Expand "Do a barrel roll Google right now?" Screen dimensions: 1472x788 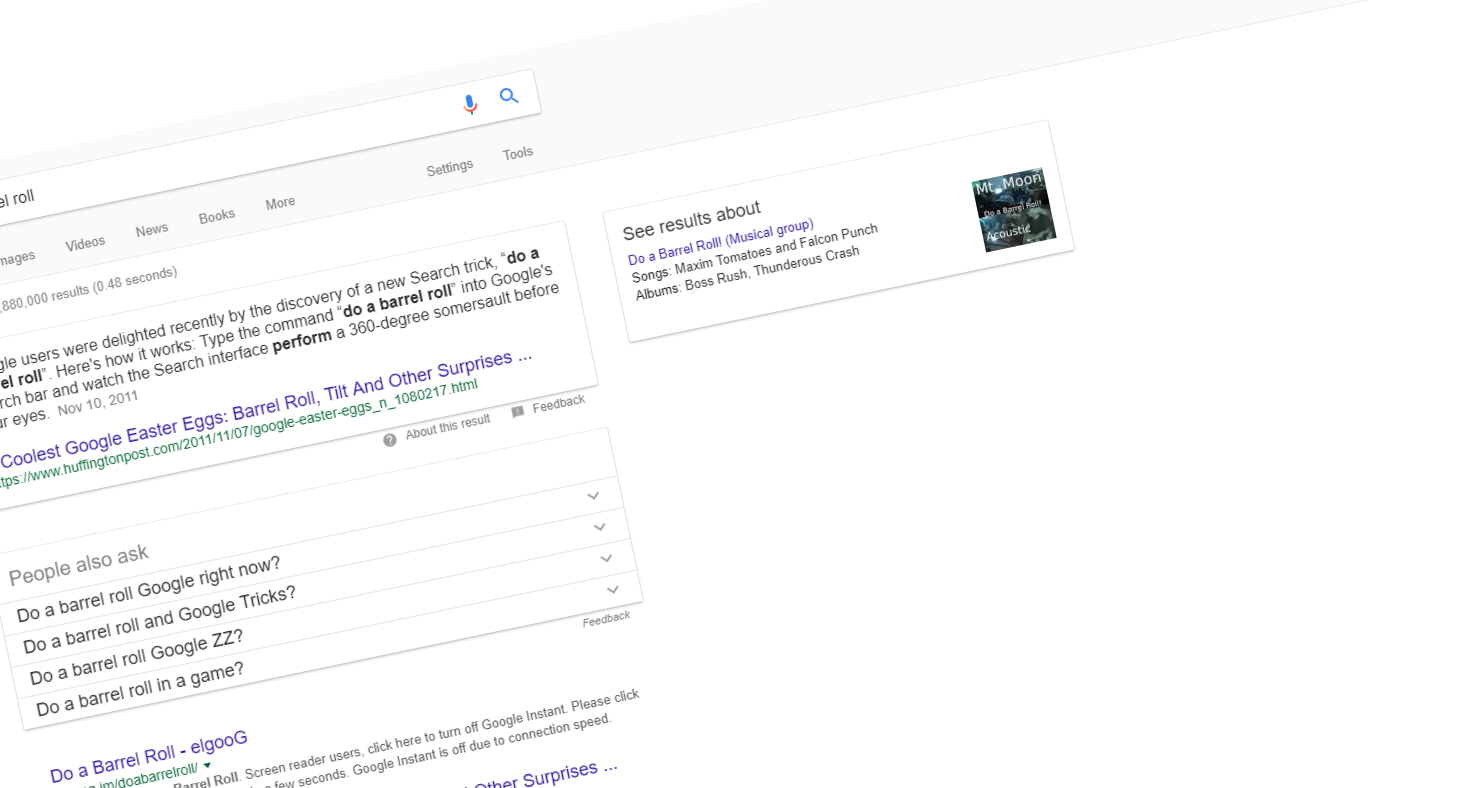311,543
